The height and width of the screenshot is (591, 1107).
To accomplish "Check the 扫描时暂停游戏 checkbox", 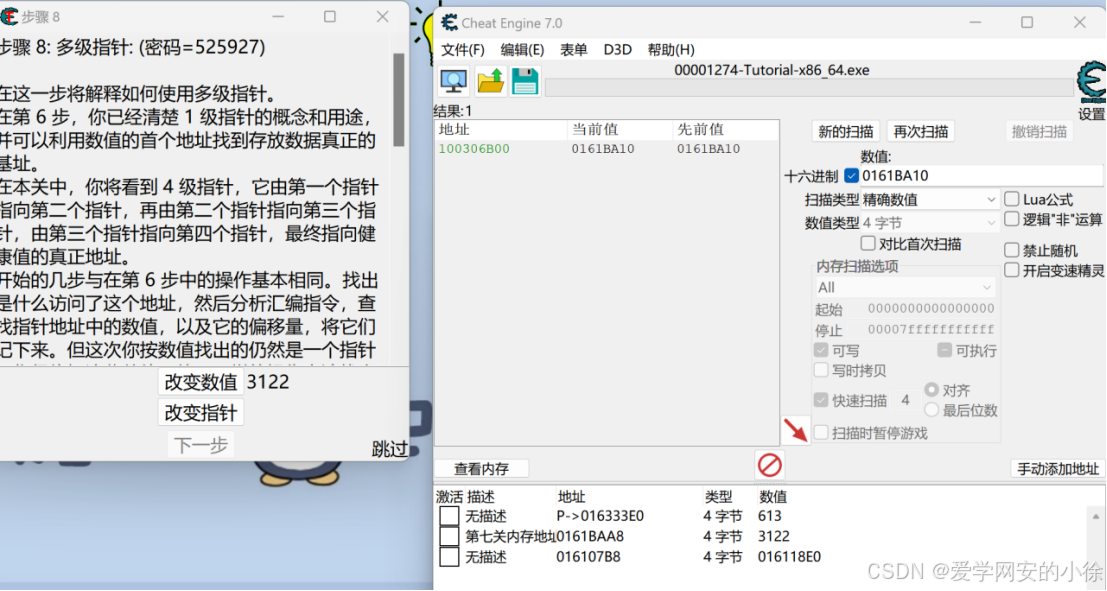I will (x=821, y=432).
